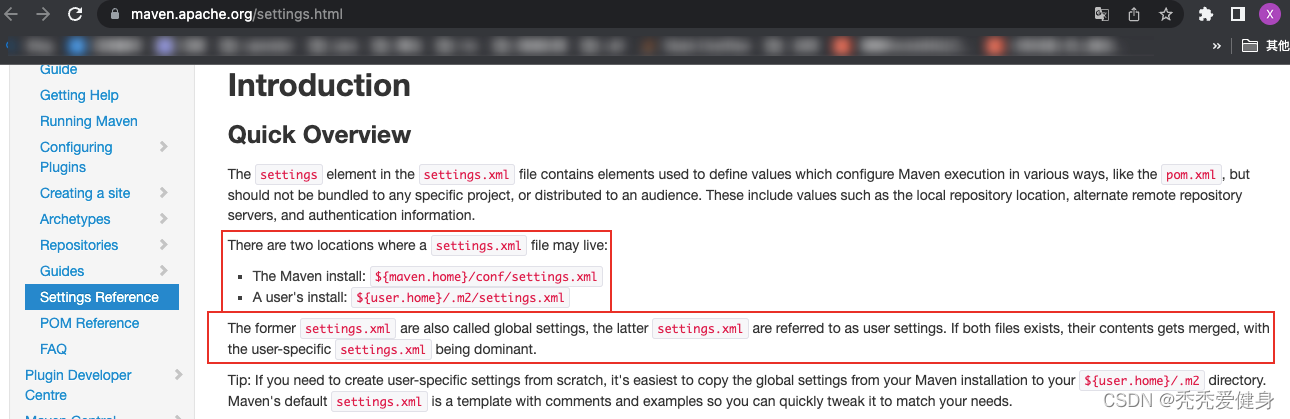Open the Getting Help sidebar link

79,95
